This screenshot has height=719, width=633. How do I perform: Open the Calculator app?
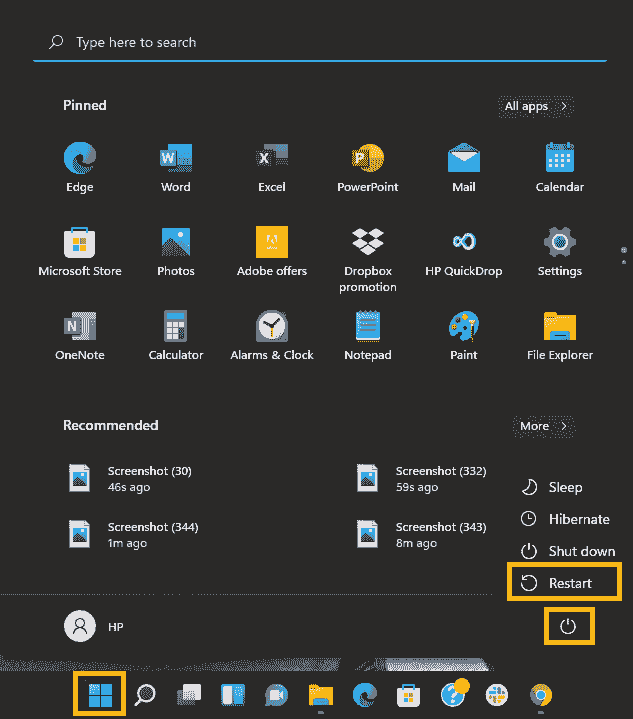tap(176, 328)
